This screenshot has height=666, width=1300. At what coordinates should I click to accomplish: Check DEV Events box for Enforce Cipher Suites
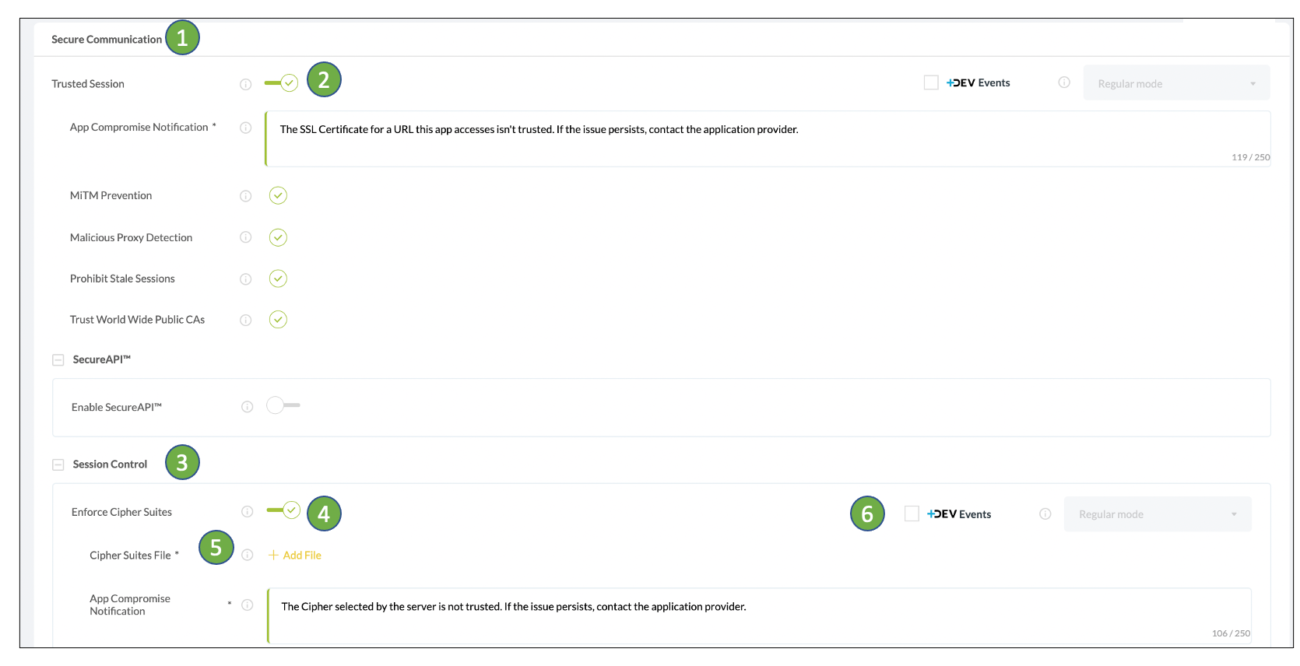(x=912, y=514)
